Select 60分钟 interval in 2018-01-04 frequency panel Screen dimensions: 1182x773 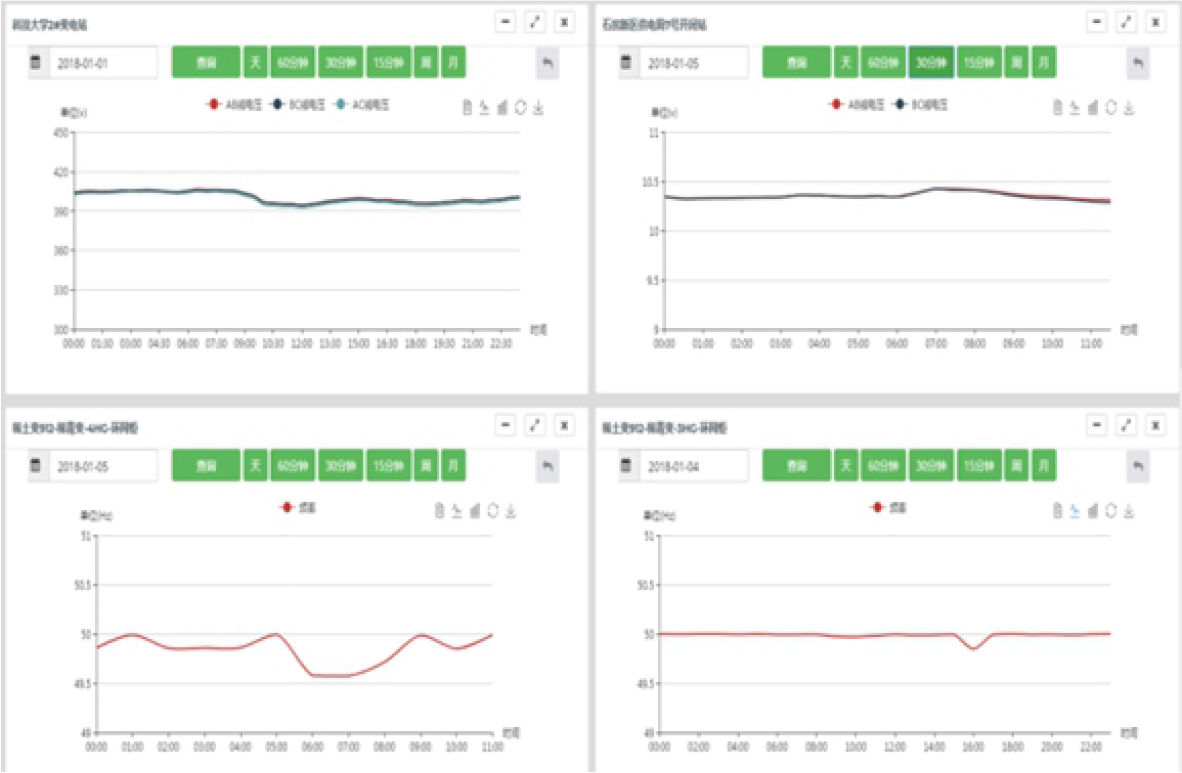point(883,465)
